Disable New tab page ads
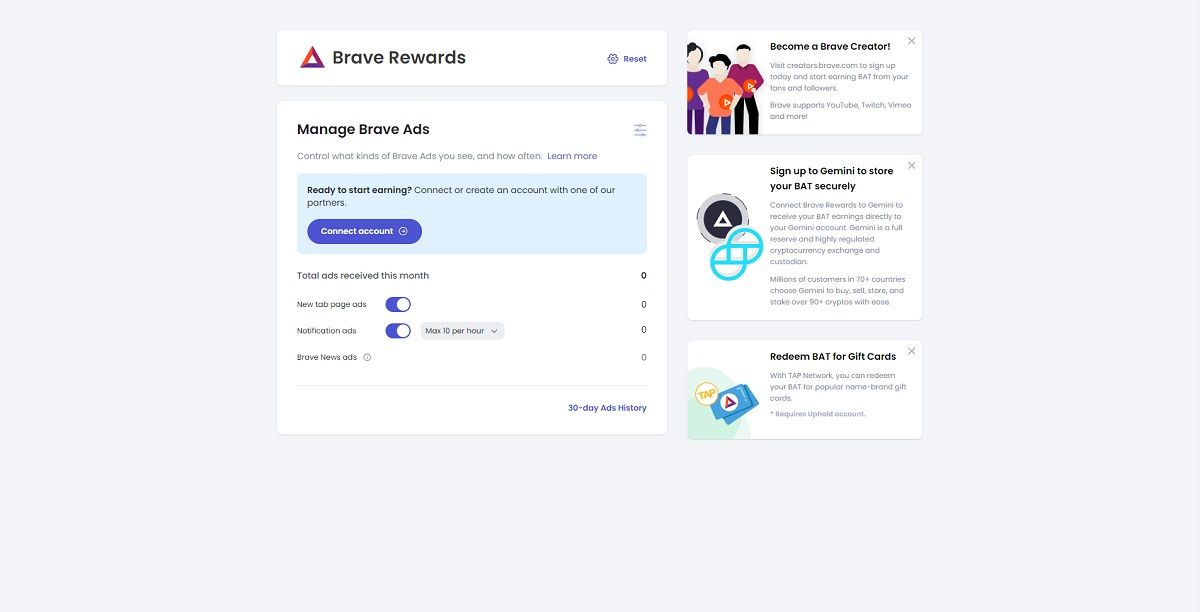This screenshot has width=1200, height=612. pos(397,303)
